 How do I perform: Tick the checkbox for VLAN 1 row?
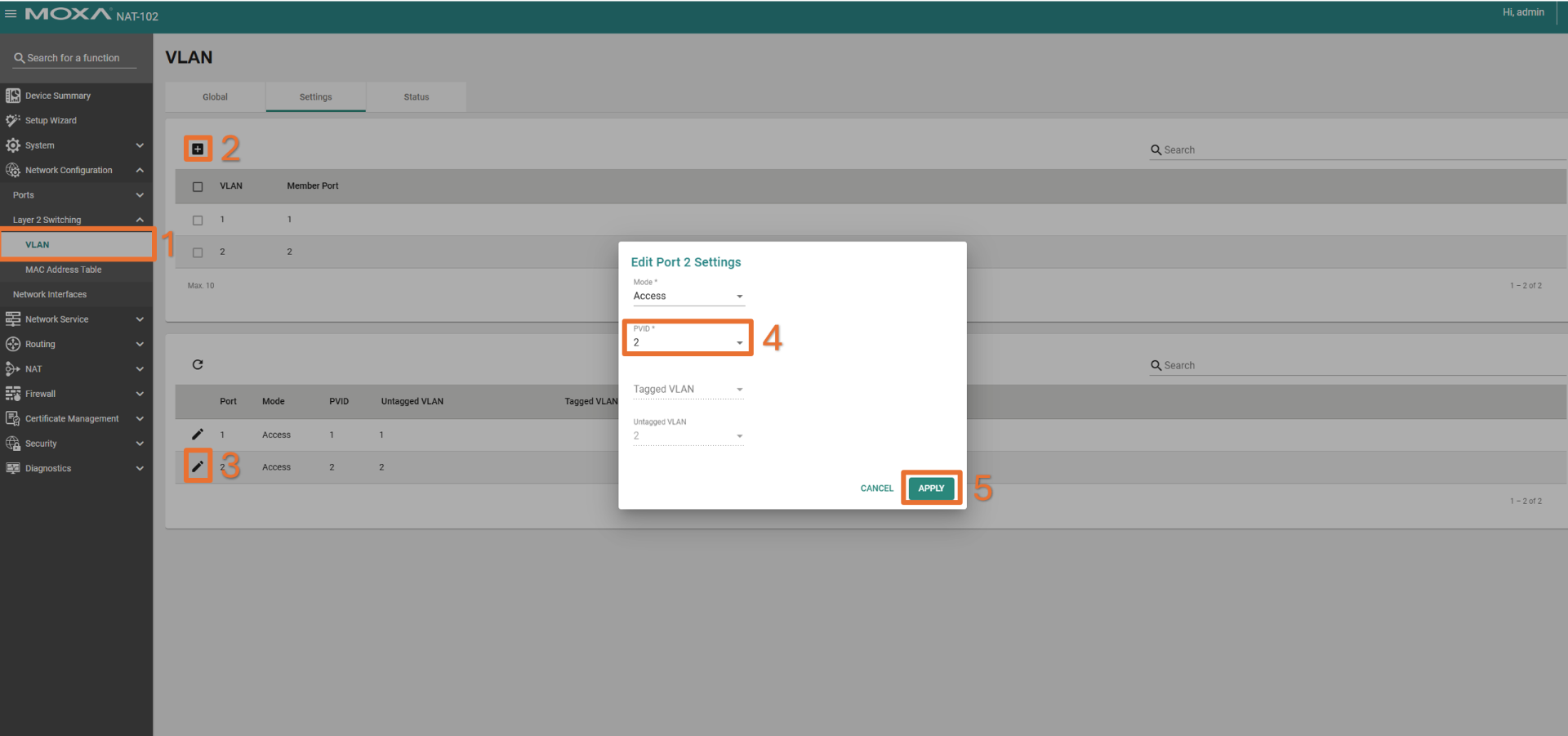point(198,220)
